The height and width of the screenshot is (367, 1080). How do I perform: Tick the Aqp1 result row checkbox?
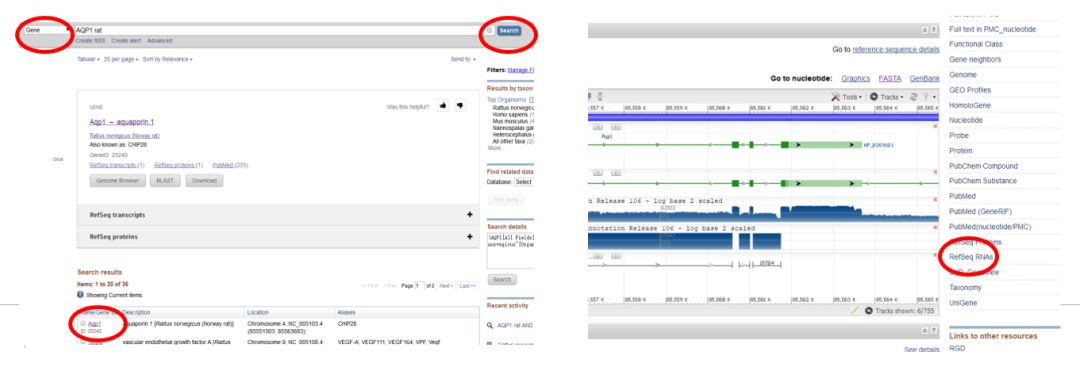click(x=83, y=323)
